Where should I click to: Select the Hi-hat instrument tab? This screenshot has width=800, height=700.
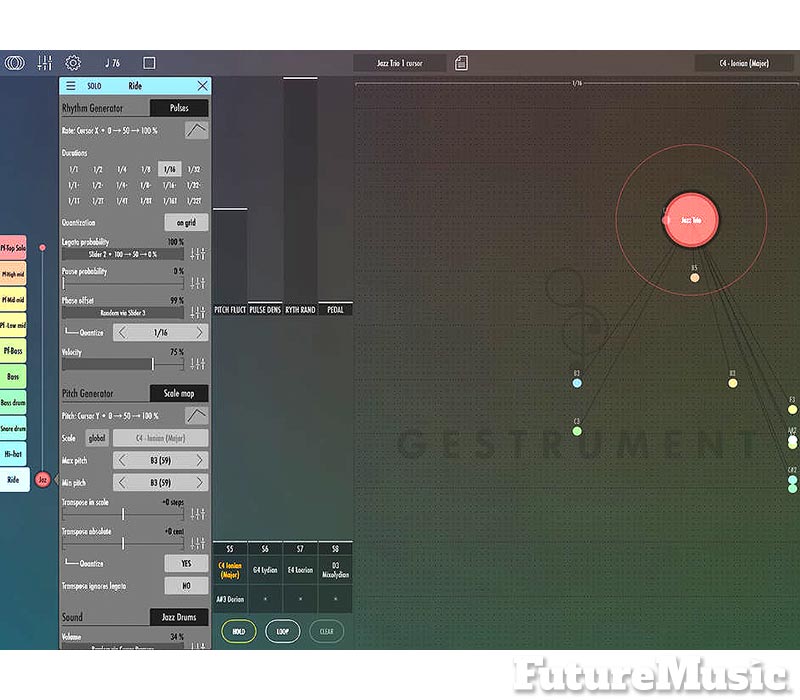(x=13, y=454)
